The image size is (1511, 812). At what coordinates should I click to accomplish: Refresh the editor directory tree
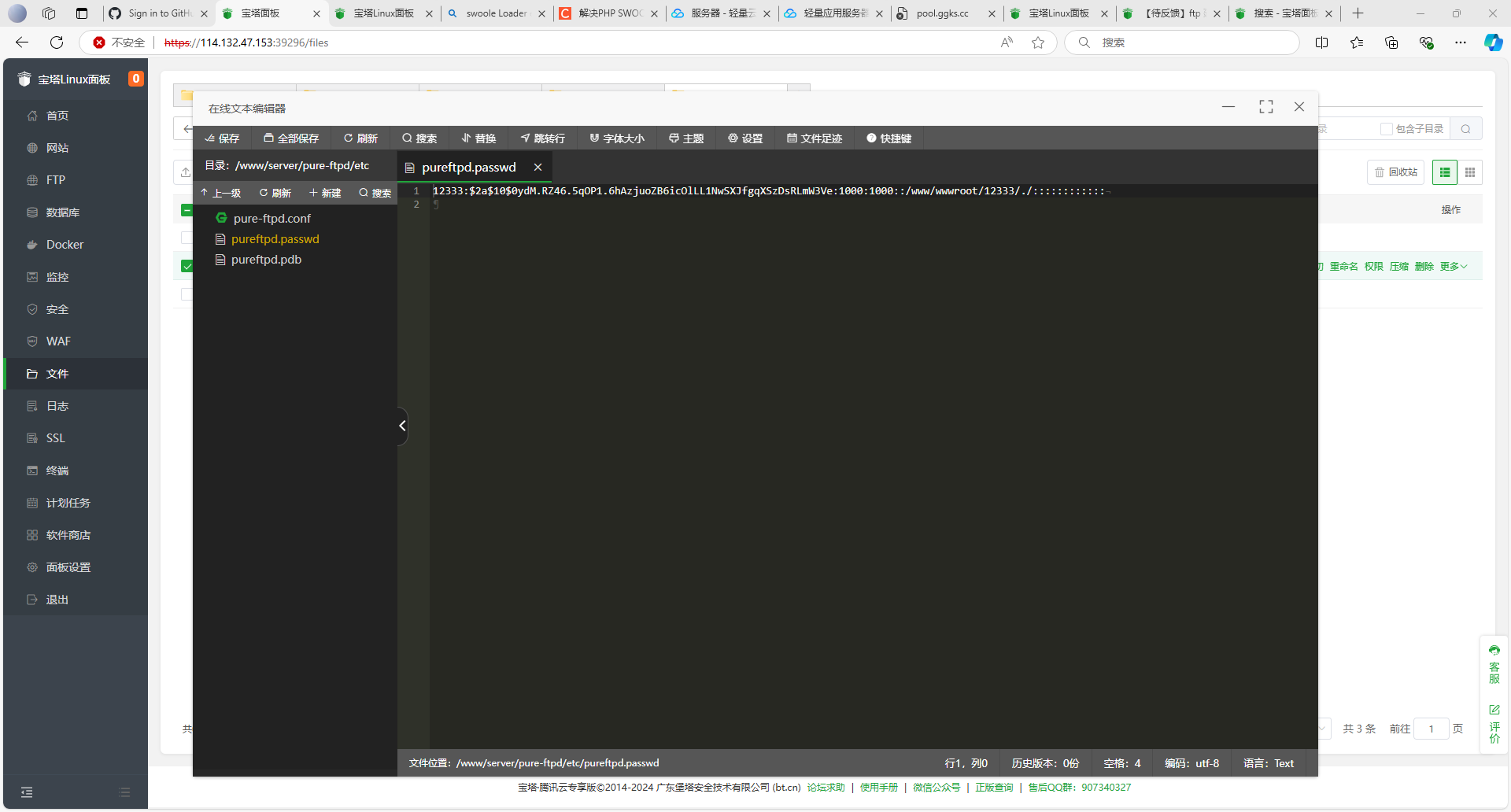click(x=275, y=193)
